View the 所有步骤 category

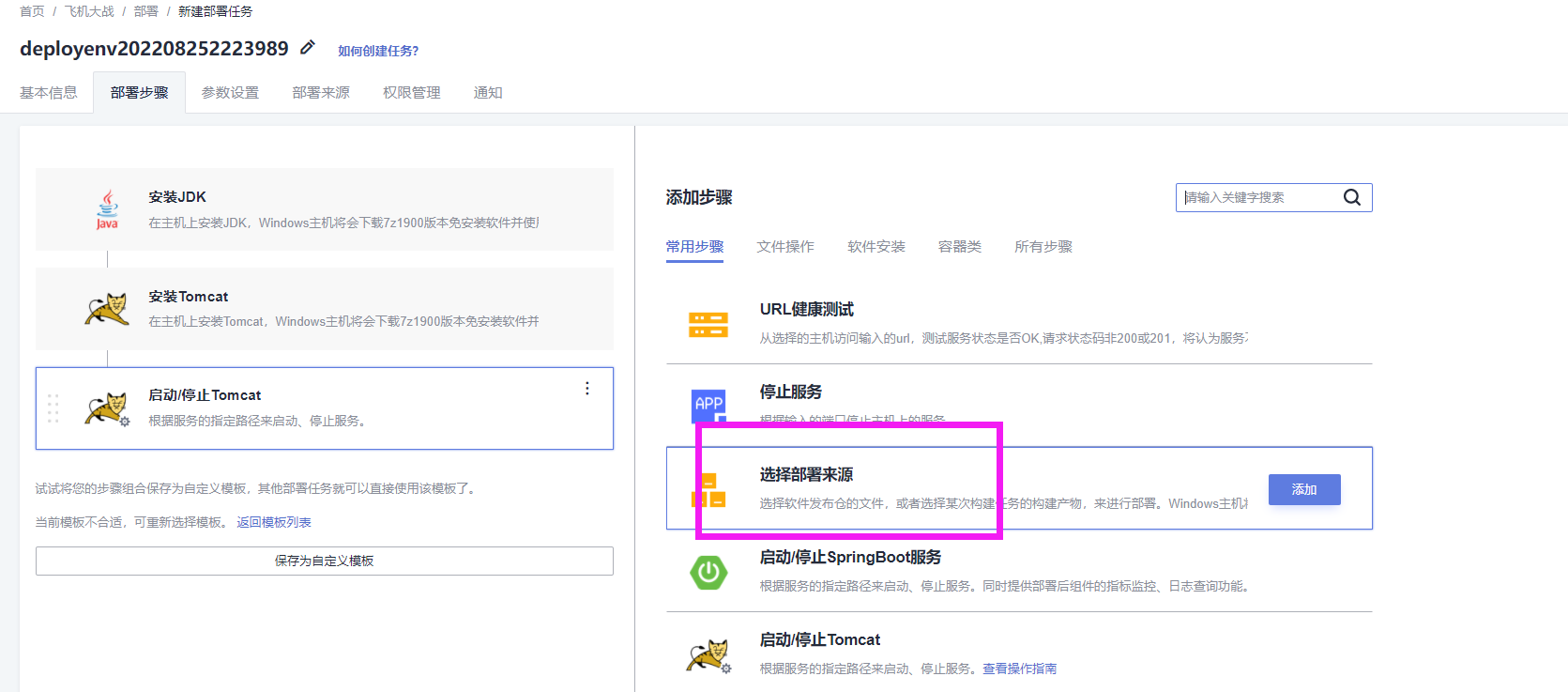point(1043,247)
